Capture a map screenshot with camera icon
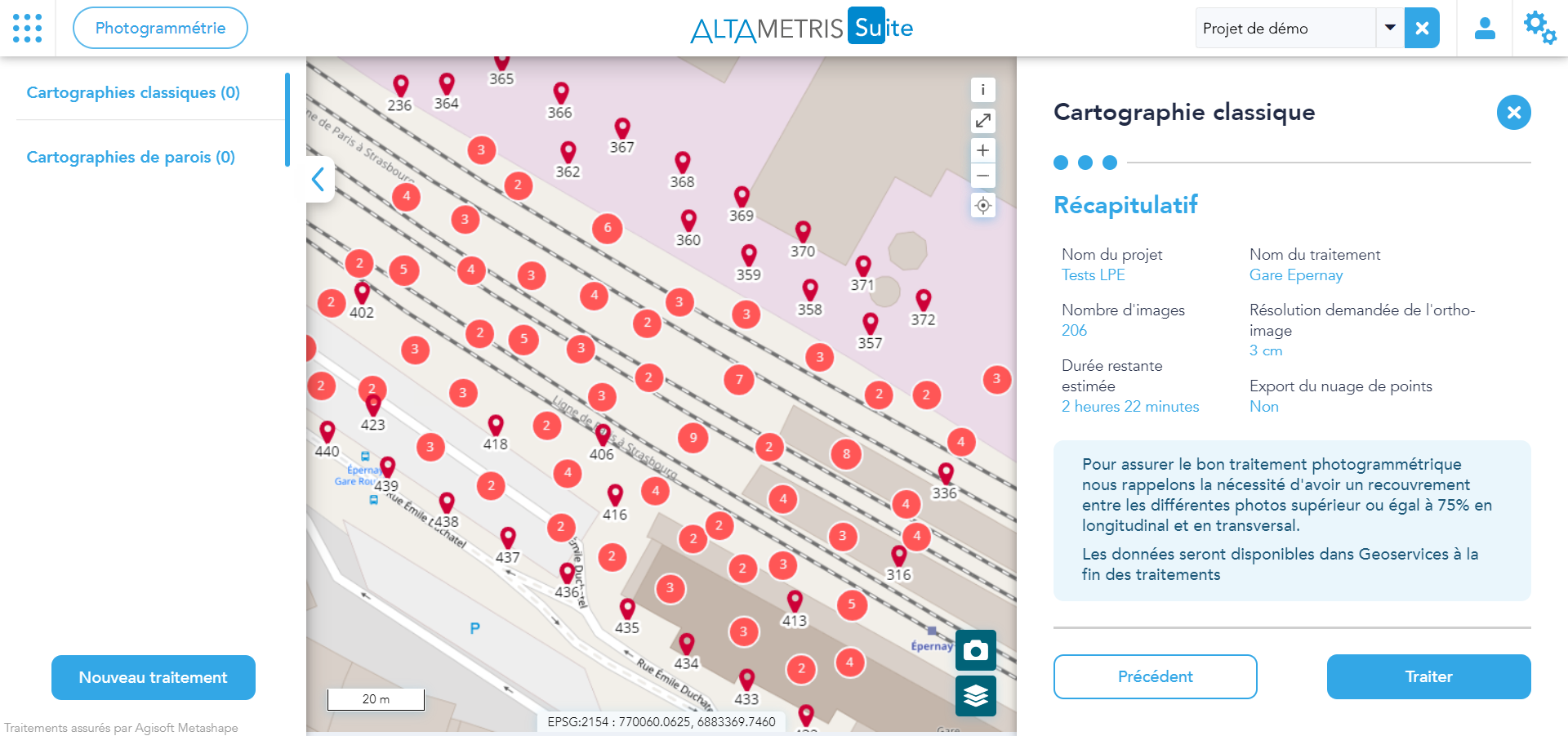 (x=975, y=650)
